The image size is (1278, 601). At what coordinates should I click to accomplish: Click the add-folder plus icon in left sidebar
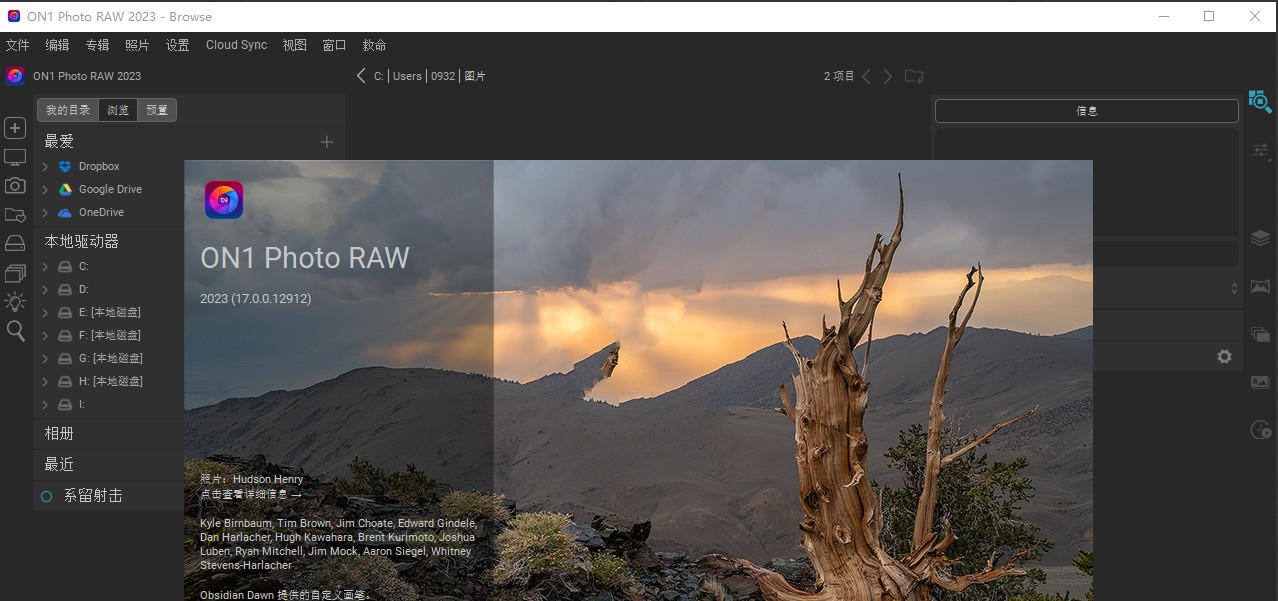[15, 128]
